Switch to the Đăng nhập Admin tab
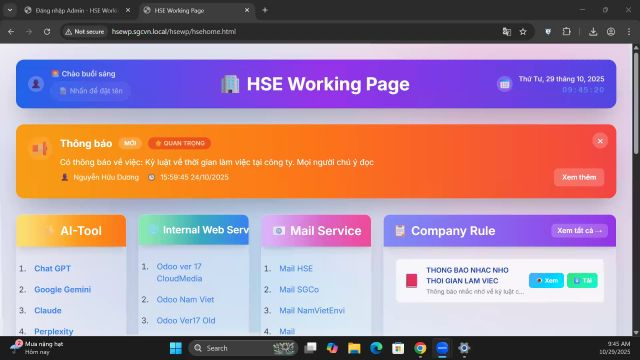 [77, 11]
